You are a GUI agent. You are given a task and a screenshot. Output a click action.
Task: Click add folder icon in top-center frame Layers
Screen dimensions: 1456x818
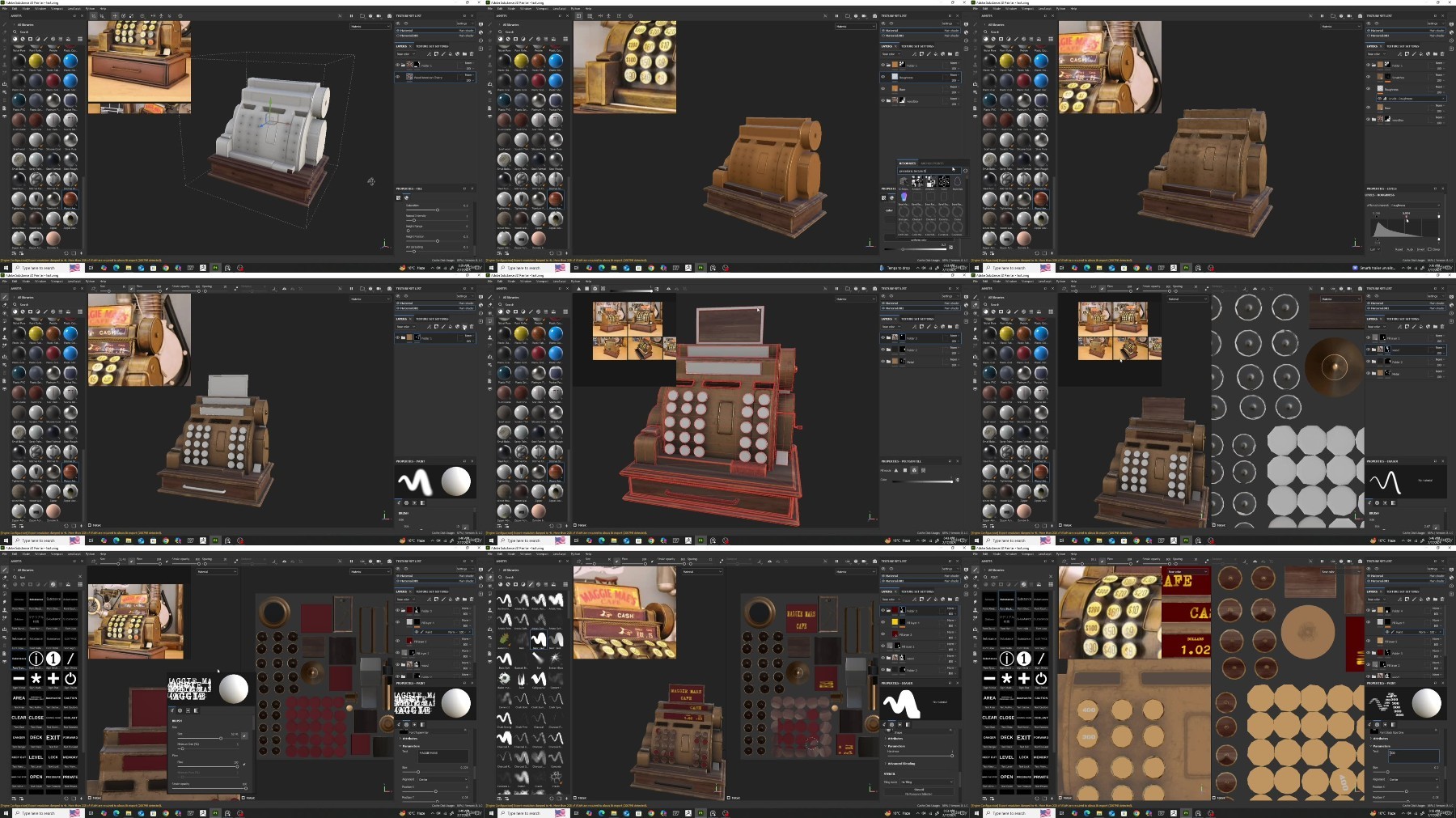tap(950, 54)
